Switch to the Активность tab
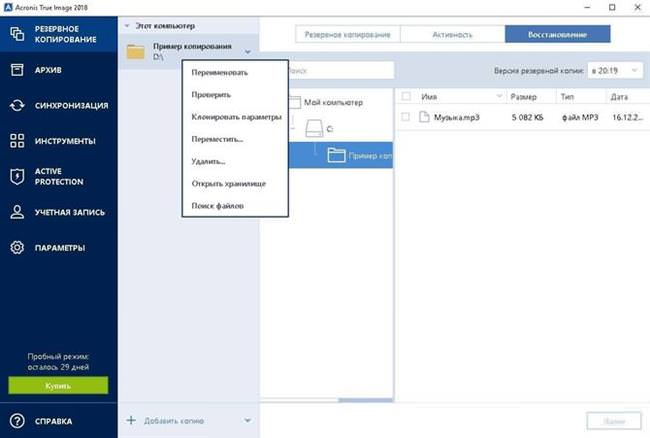650x438 pixels. (452, 34)
